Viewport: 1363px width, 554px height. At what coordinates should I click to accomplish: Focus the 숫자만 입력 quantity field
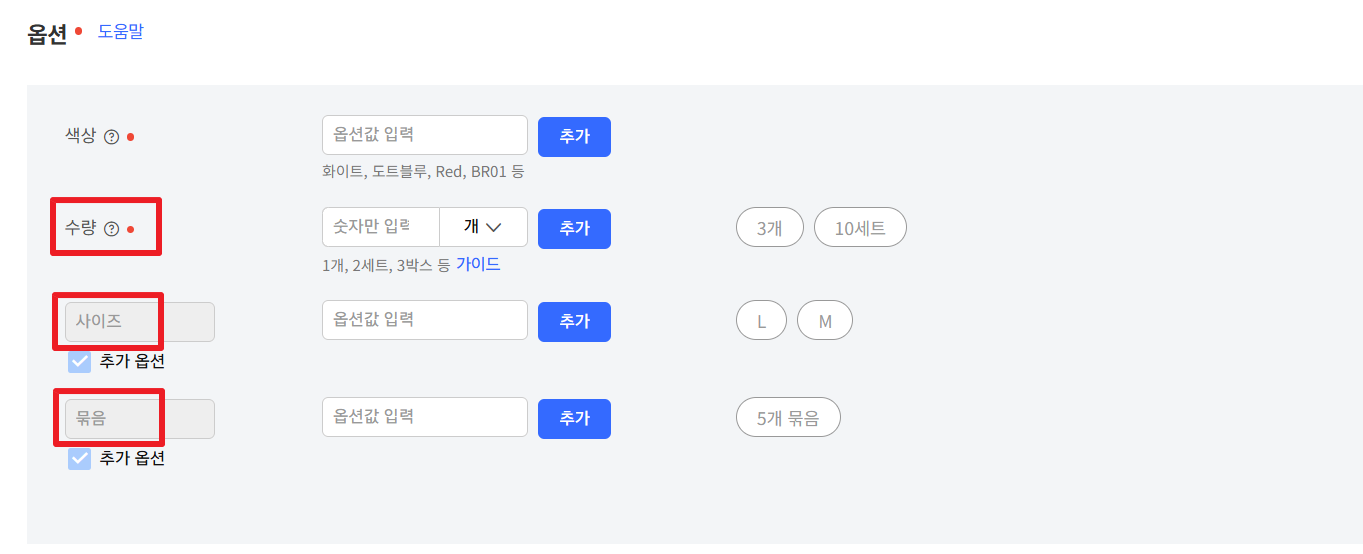[381, 227]
